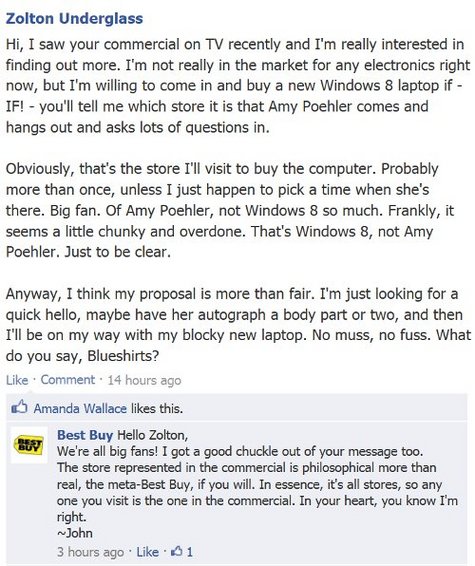The width and height of the screenshot is (475, 566).
Task: Select the paragraph starting 'Obviously, that's the store'
Action: click(230, 210)
